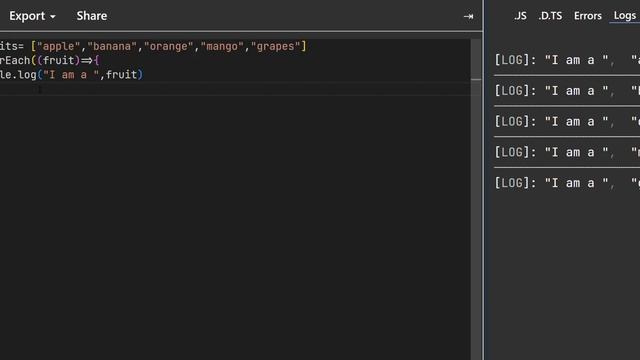
Task: Click the "I am a " string in code
Action: 71,75
